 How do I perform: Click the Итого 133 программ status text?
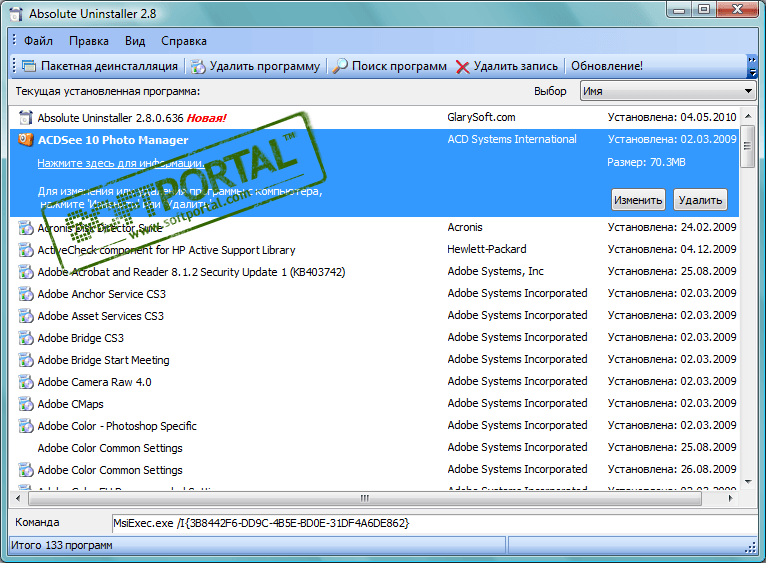62,545
